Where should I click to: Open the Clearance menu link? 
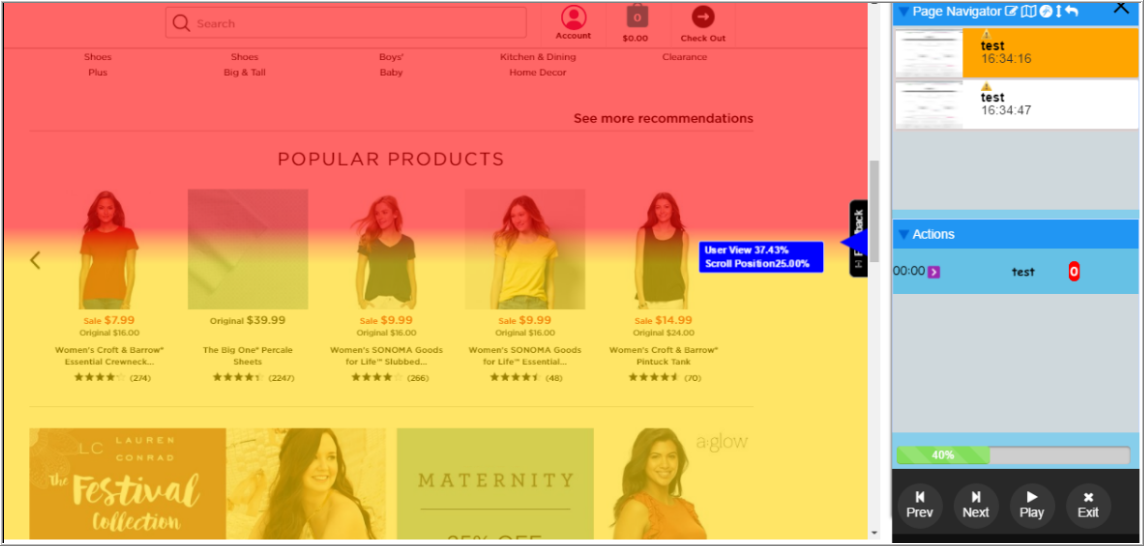pyautogui.click(x=684, y=57)
